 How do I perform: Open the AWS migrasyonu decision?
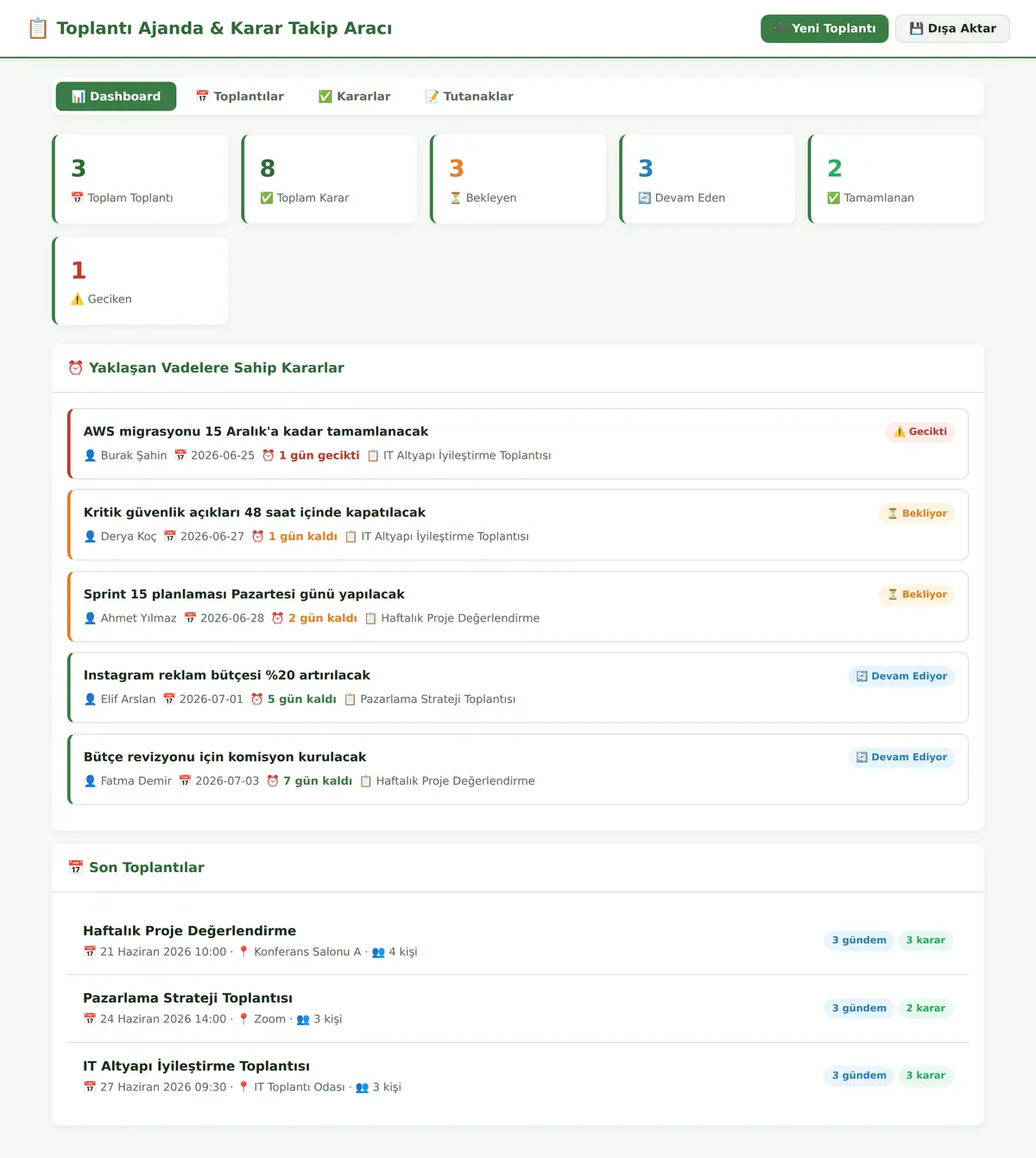[x=518, y=444]
